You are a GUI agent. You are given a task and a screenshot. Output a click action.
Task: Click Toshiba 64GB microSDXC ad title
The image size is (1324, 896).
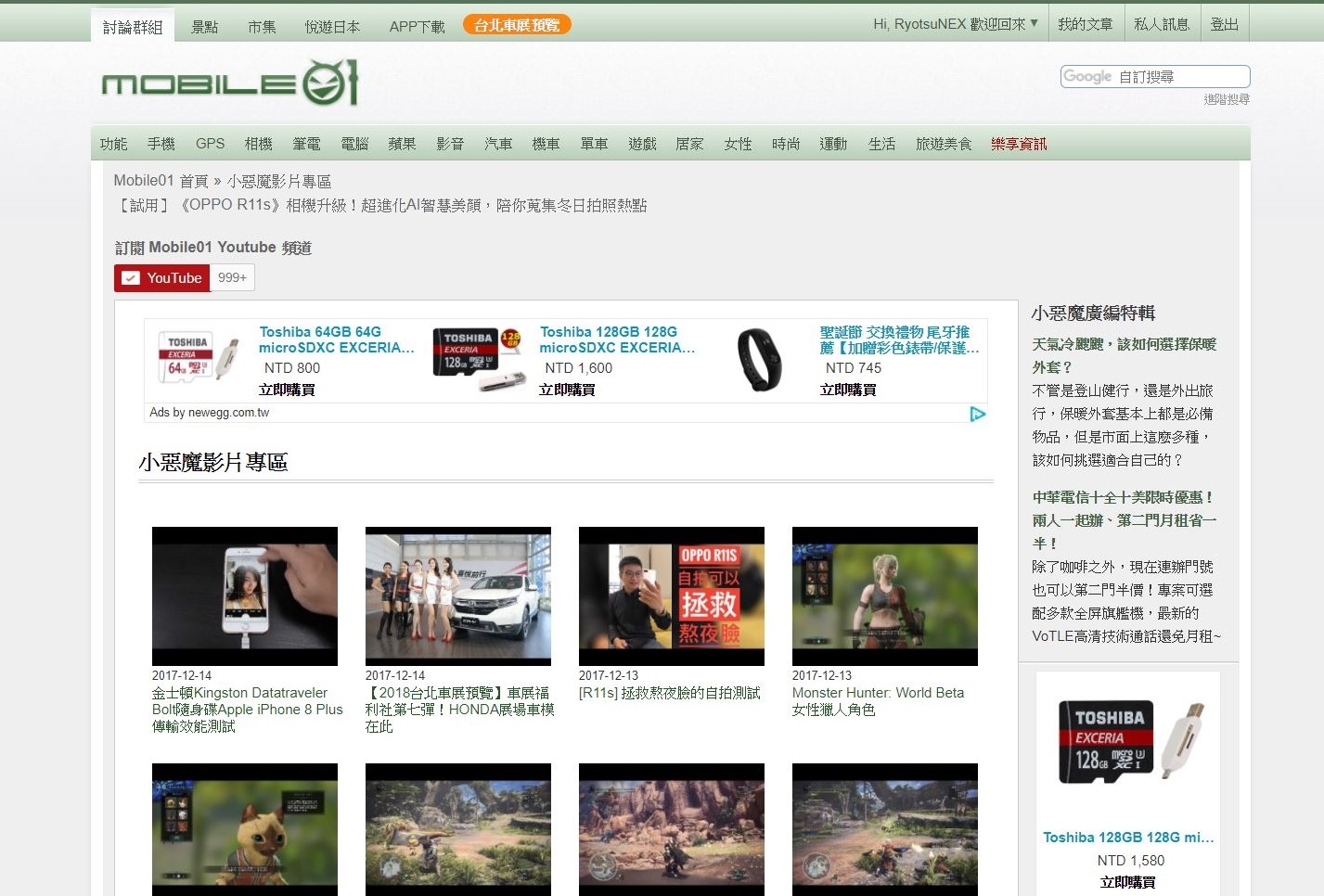pos(337,339)
